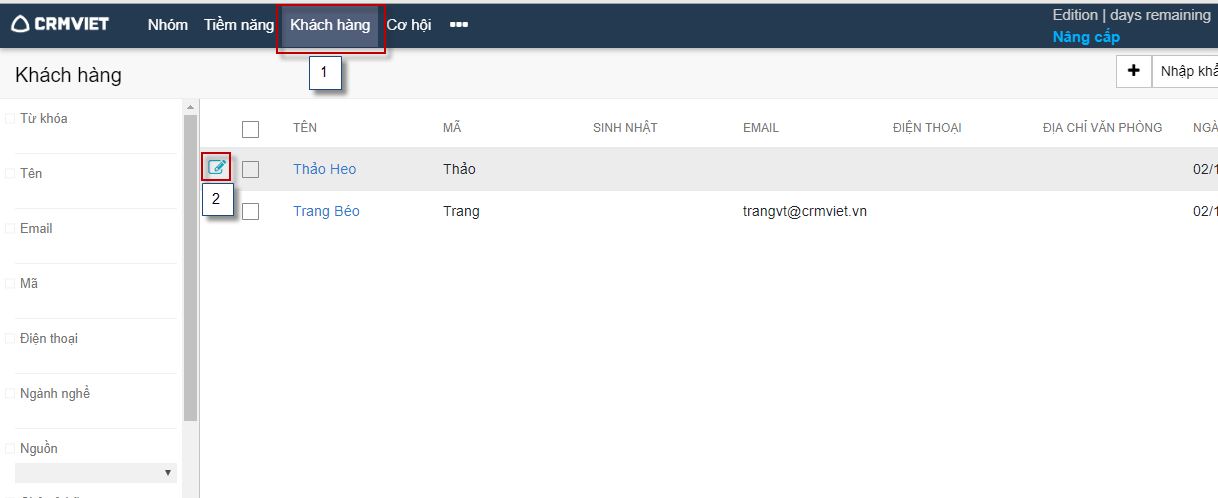
Task: Click the EMAIL column header
Action: [760, 128]
